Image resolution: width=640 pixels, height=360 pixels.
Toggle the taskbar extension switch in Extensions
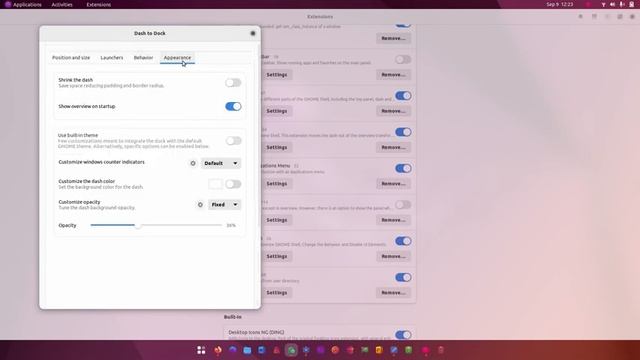click(x=403, y=60)
